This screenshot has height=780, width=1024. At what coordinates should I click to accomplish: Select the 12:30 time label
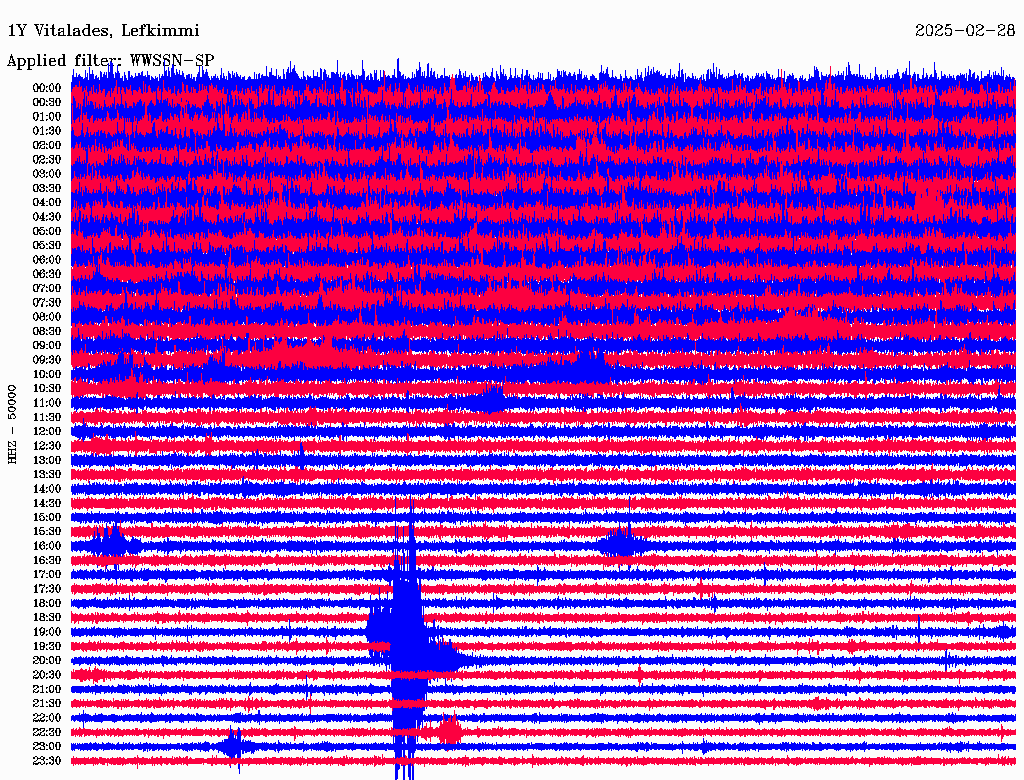click(47, 446)
